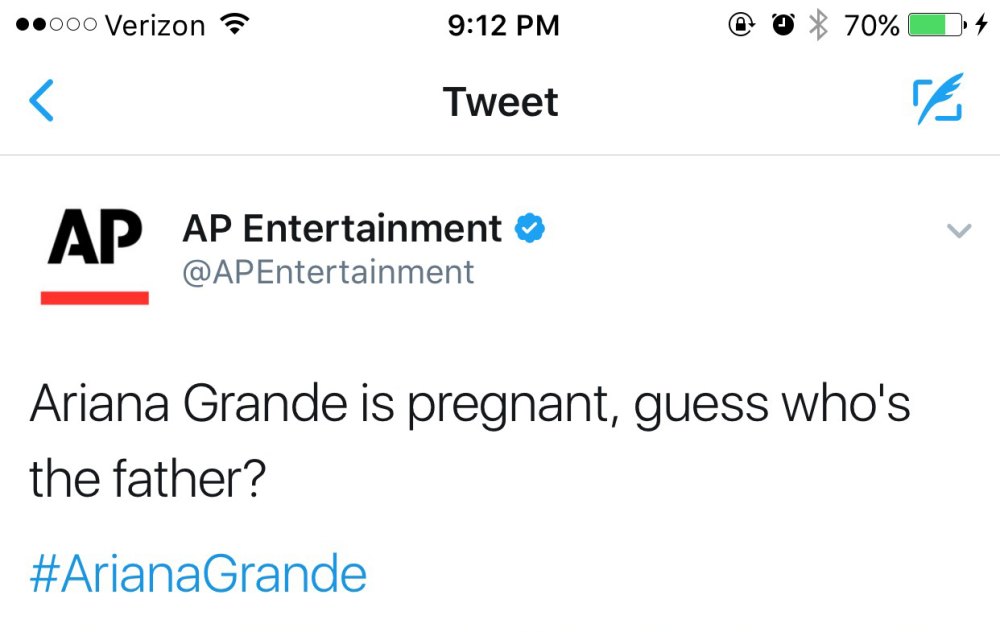Tap the 70% battery percentage text
Viewport: 1000px width, 632px height.
[x=871, y=25]
